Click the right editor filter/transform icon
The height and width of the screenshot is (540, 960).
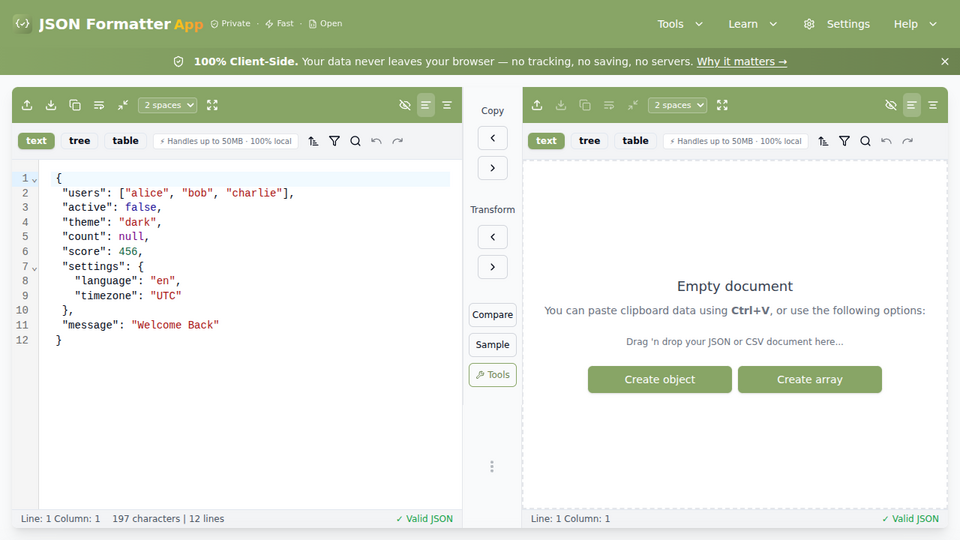click(844, 141)
